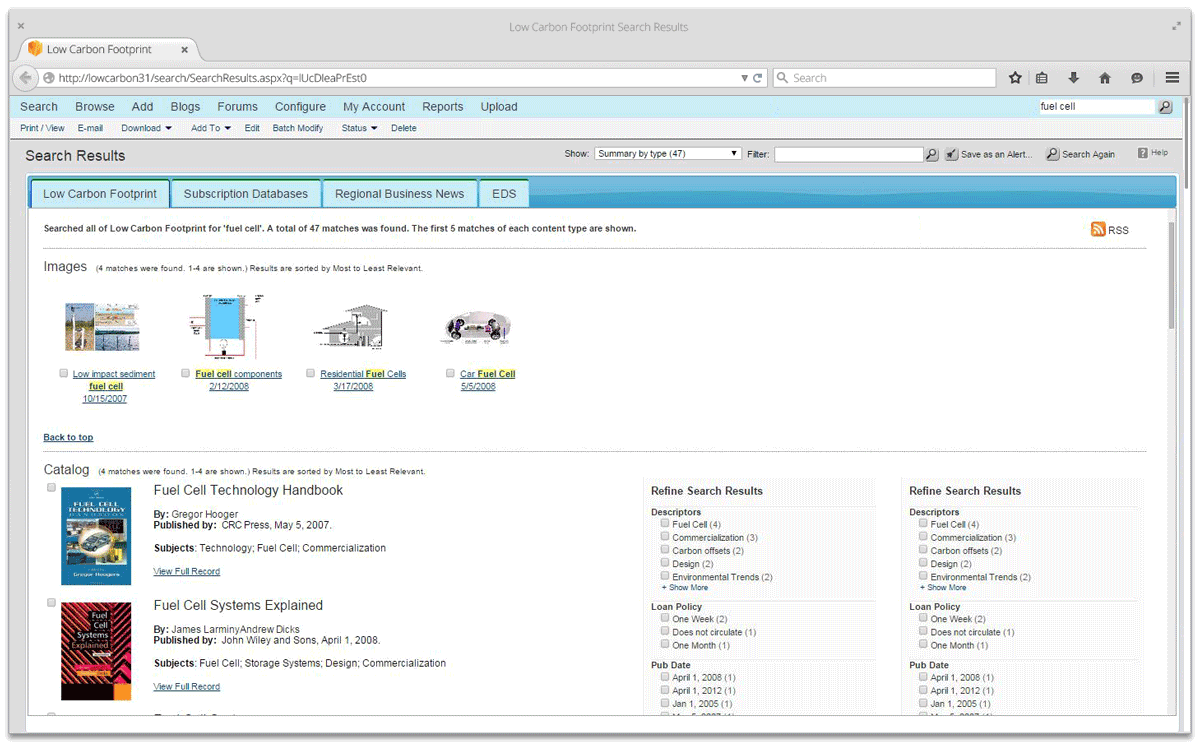
Task: Expand the Download dropdown menu
Action: pyautogui.click(x=146, y=128)
